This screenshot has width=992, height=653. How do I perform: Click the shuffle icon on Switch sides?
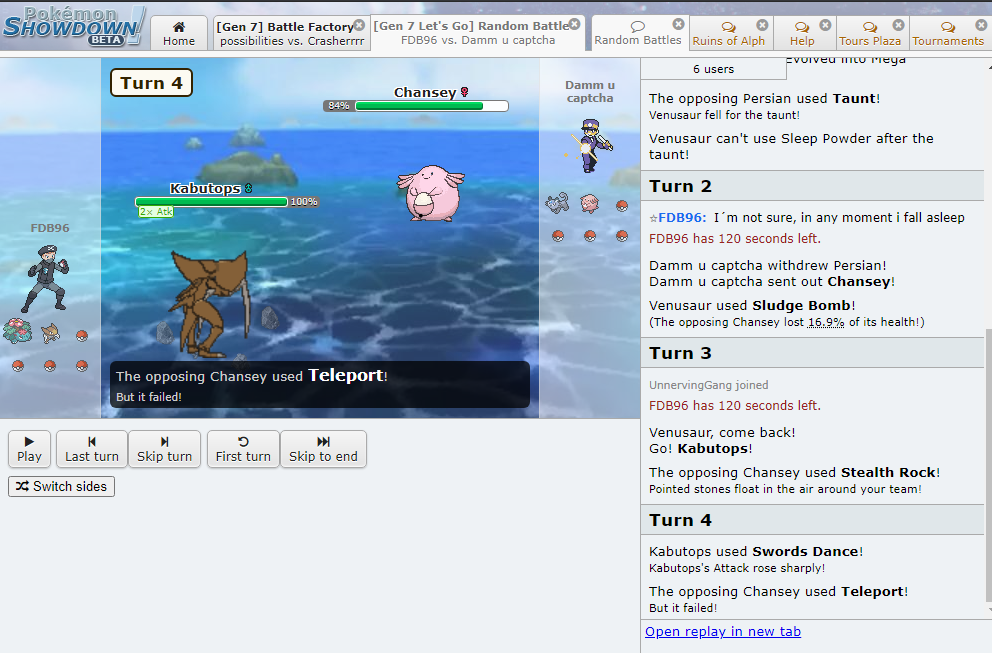(22, 486)
